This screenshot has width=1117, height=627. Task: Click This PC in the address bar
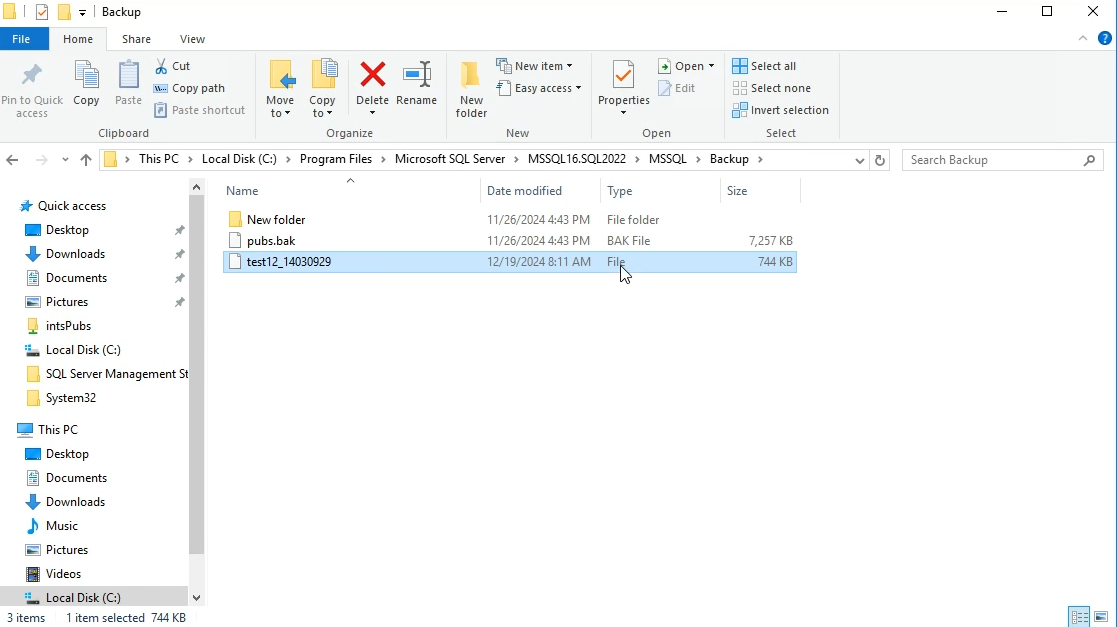click(x=159, y=159)
